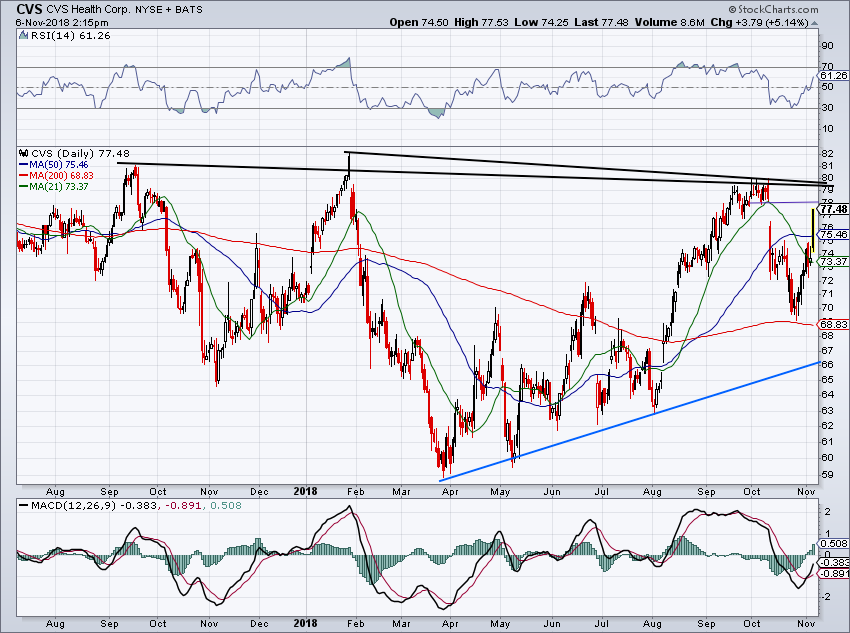Click the 73.37 green price tag on right axis
The width and height of the screenshot is (850, 633).
[834, 262]
